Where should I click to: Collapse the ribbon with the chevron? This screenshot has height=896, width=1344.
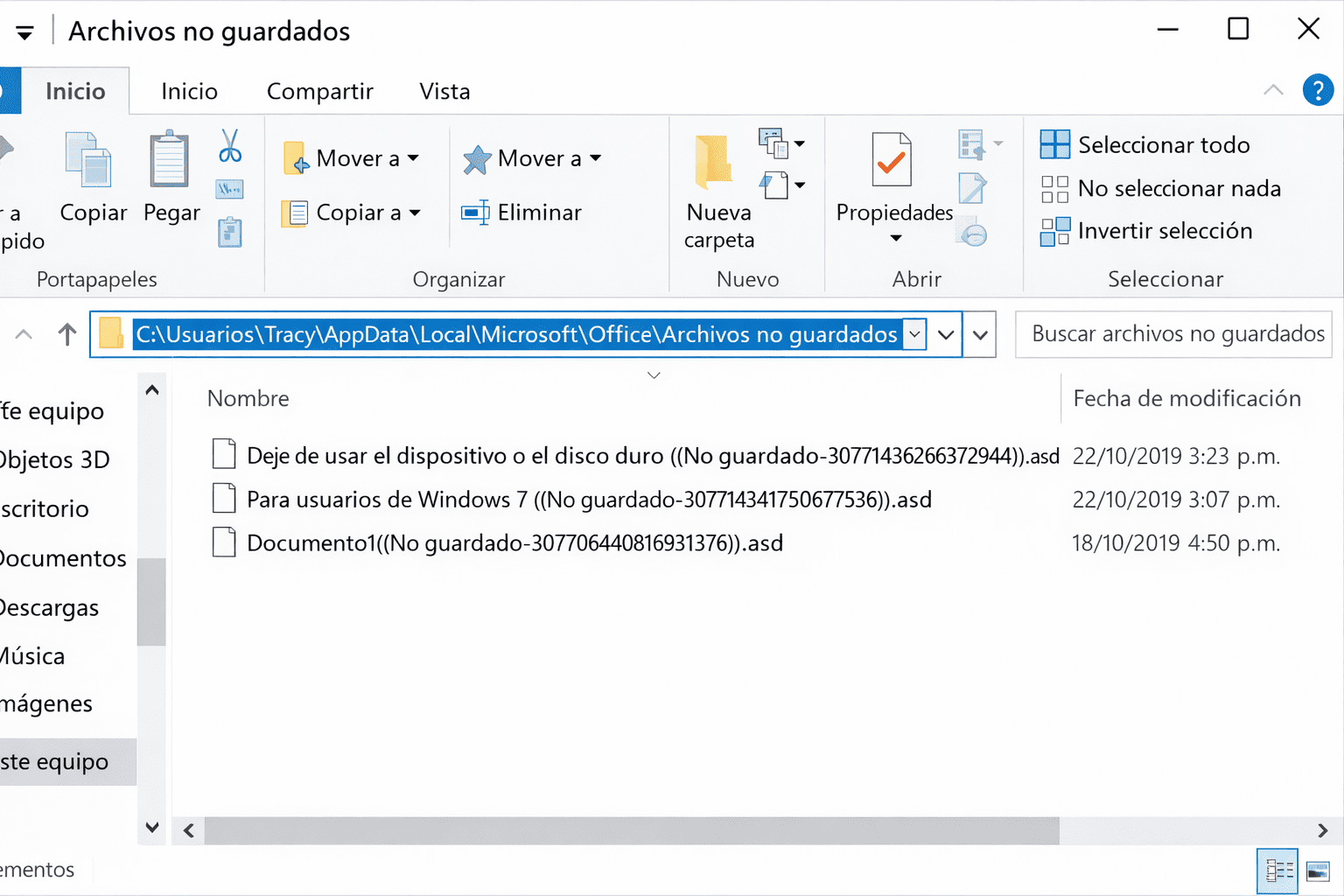click(1273, 90)
